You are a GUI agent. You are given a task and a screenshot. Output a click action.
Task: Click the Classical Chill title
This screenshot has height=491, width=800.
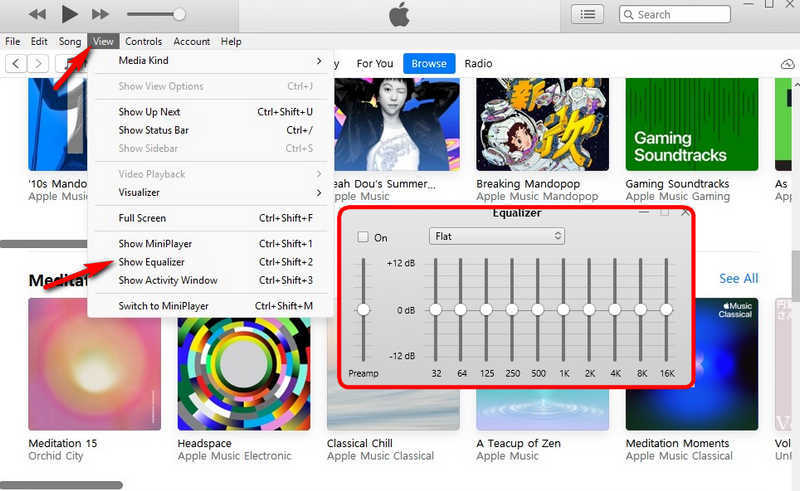click(360, 443)
